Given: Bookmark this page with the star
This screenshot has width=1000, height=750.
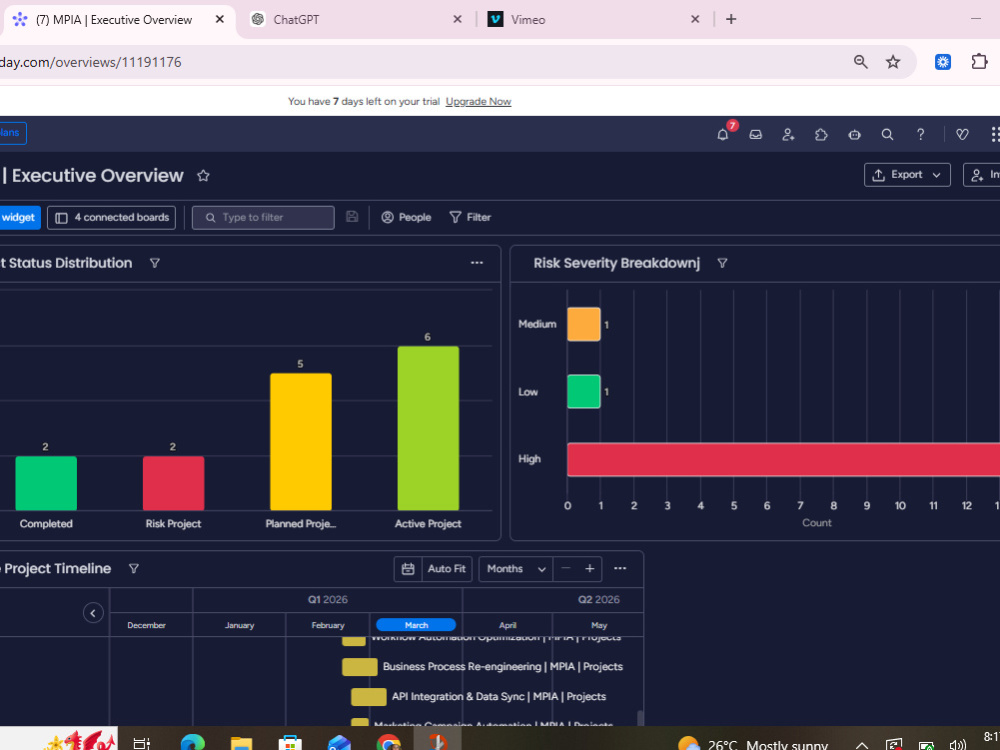Looking at the screenshot, I should [893, 62].
